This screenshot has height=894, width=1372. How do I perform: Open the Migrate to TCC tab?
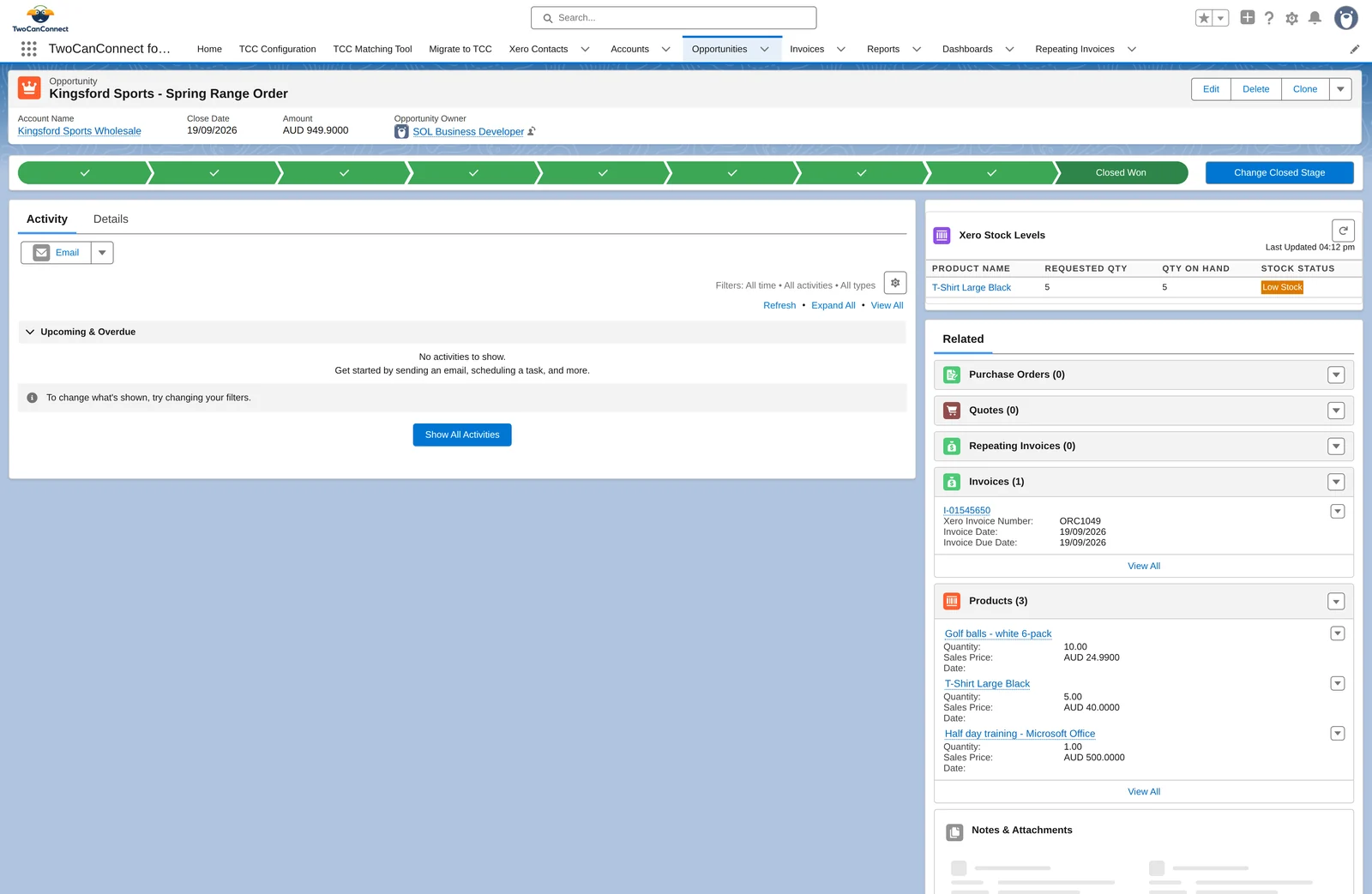[x=460, y=49]
